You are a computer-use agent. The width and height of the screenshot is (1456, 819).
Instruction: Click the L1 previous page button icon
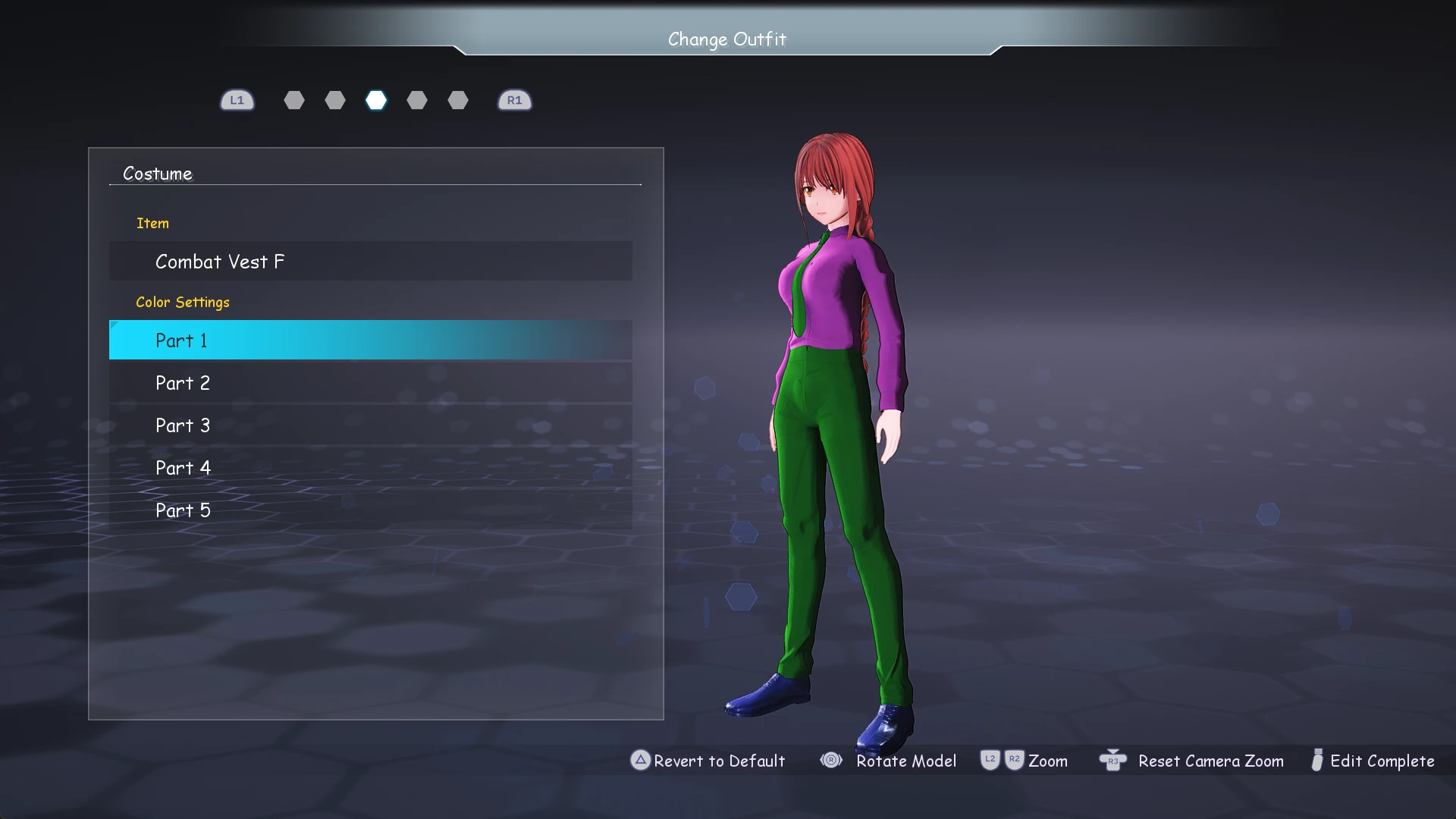[237, 100]
